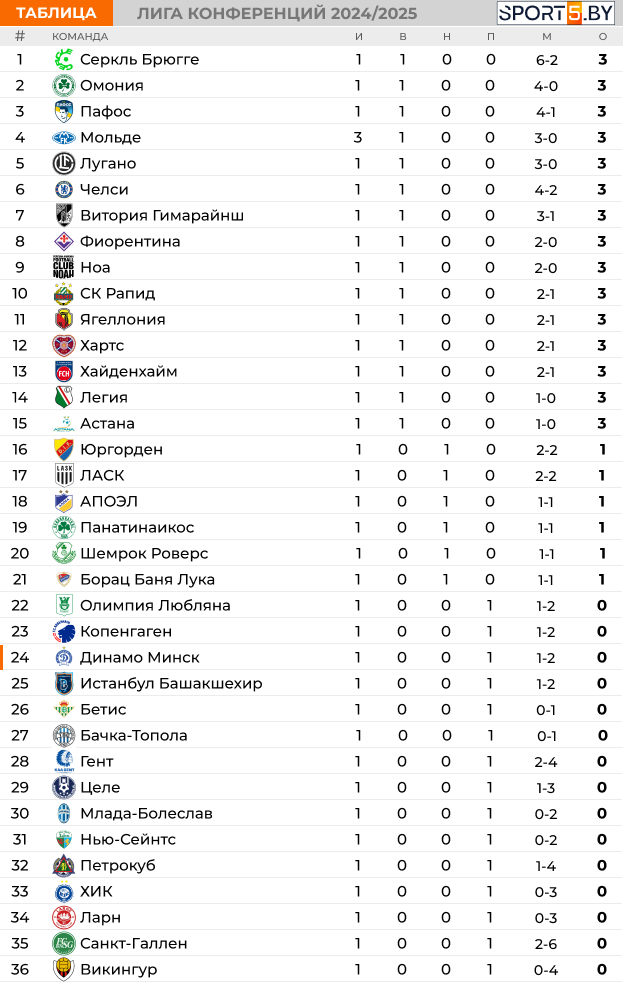
Task: Click the Betis club crest
Action: pyautogui.click(x=64, y=710)
